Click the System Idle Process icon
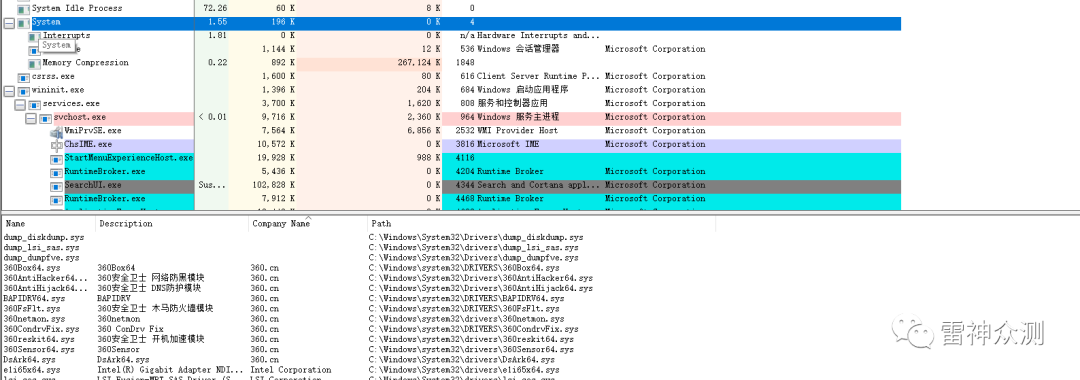The image size is (1080, 380). click(x=23, y=8)
